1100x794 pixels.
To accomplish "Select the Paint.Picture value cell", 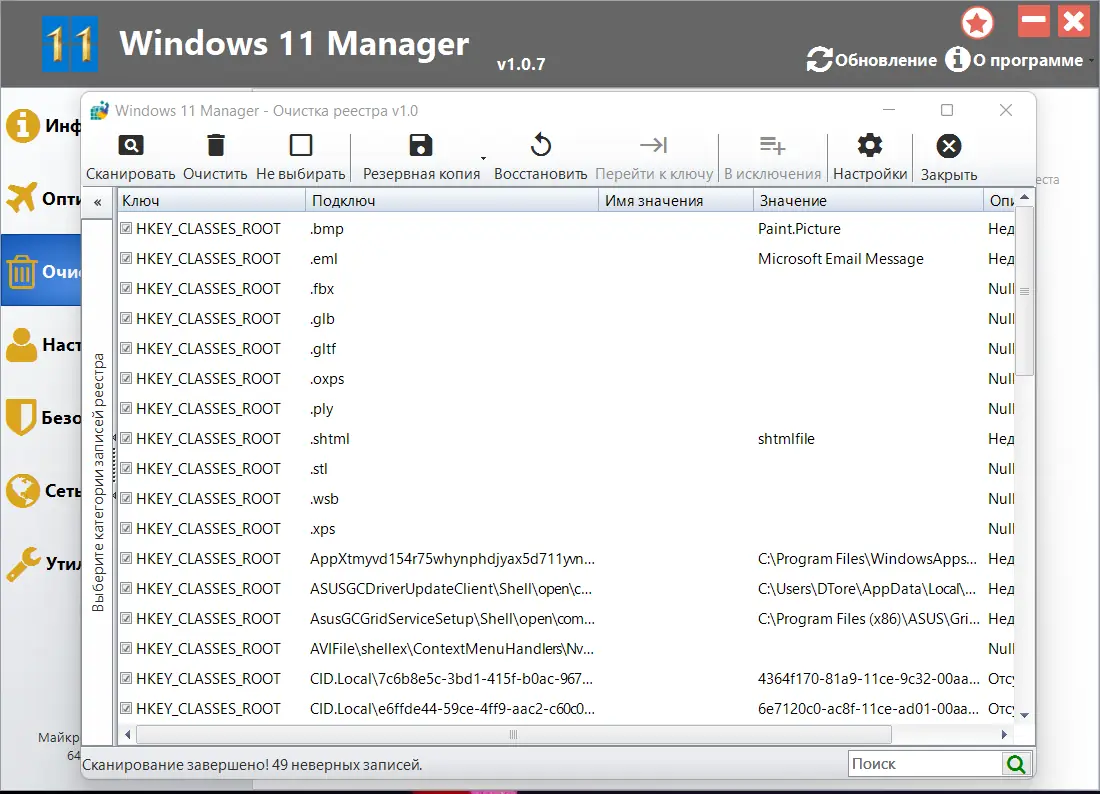I will [799, 229].
